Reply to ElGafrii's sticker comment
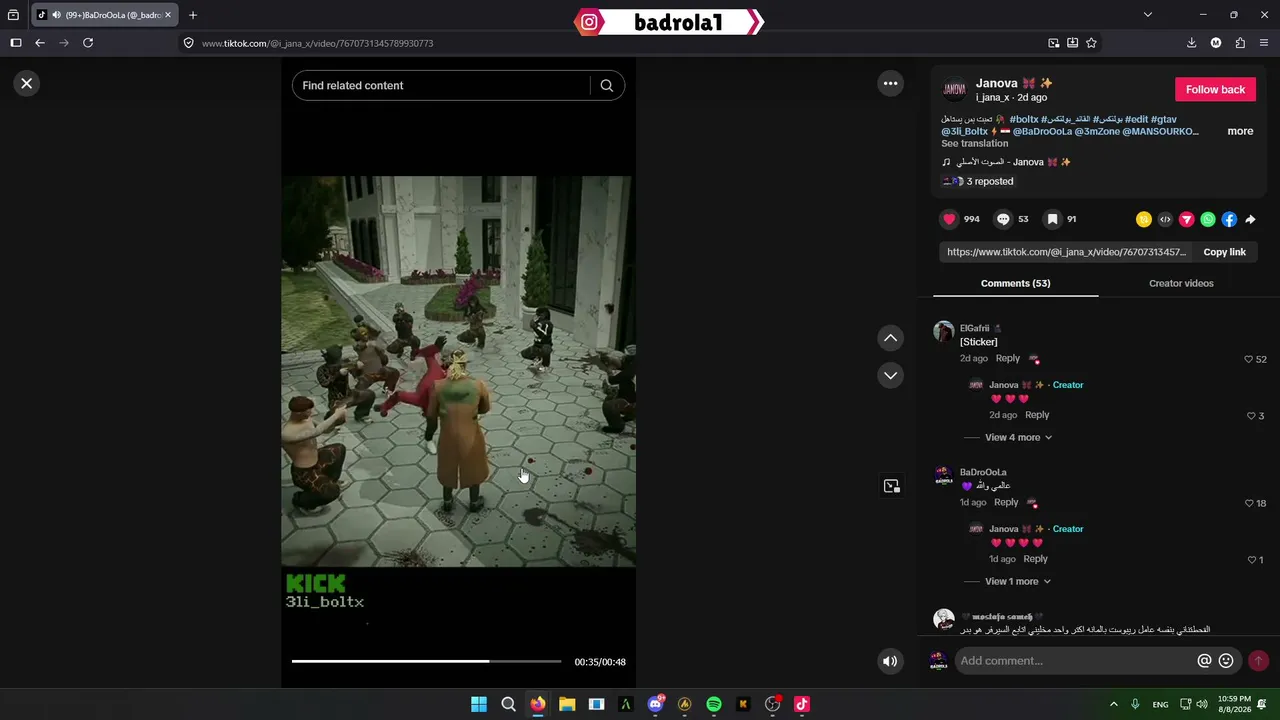Image resolution: width=1280 pixels, height=720 pixels. pyautogui.click(x=1007, y=358)
